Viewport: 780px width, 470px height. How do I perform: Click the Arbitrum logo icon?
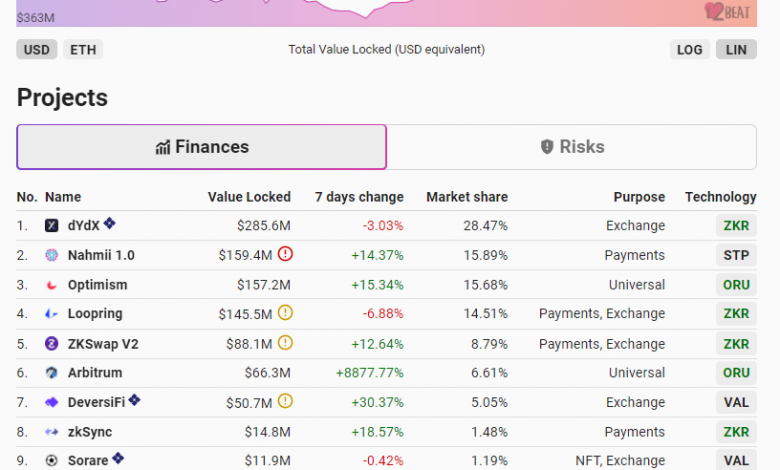point(52,373)
